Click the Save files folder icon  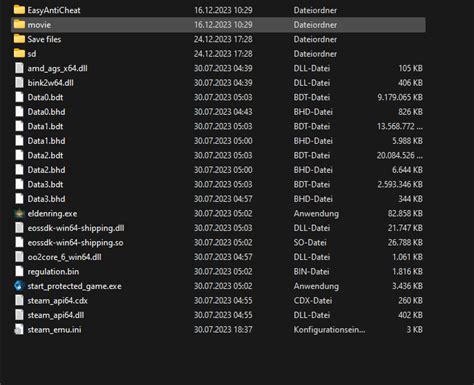pos(19,39)
